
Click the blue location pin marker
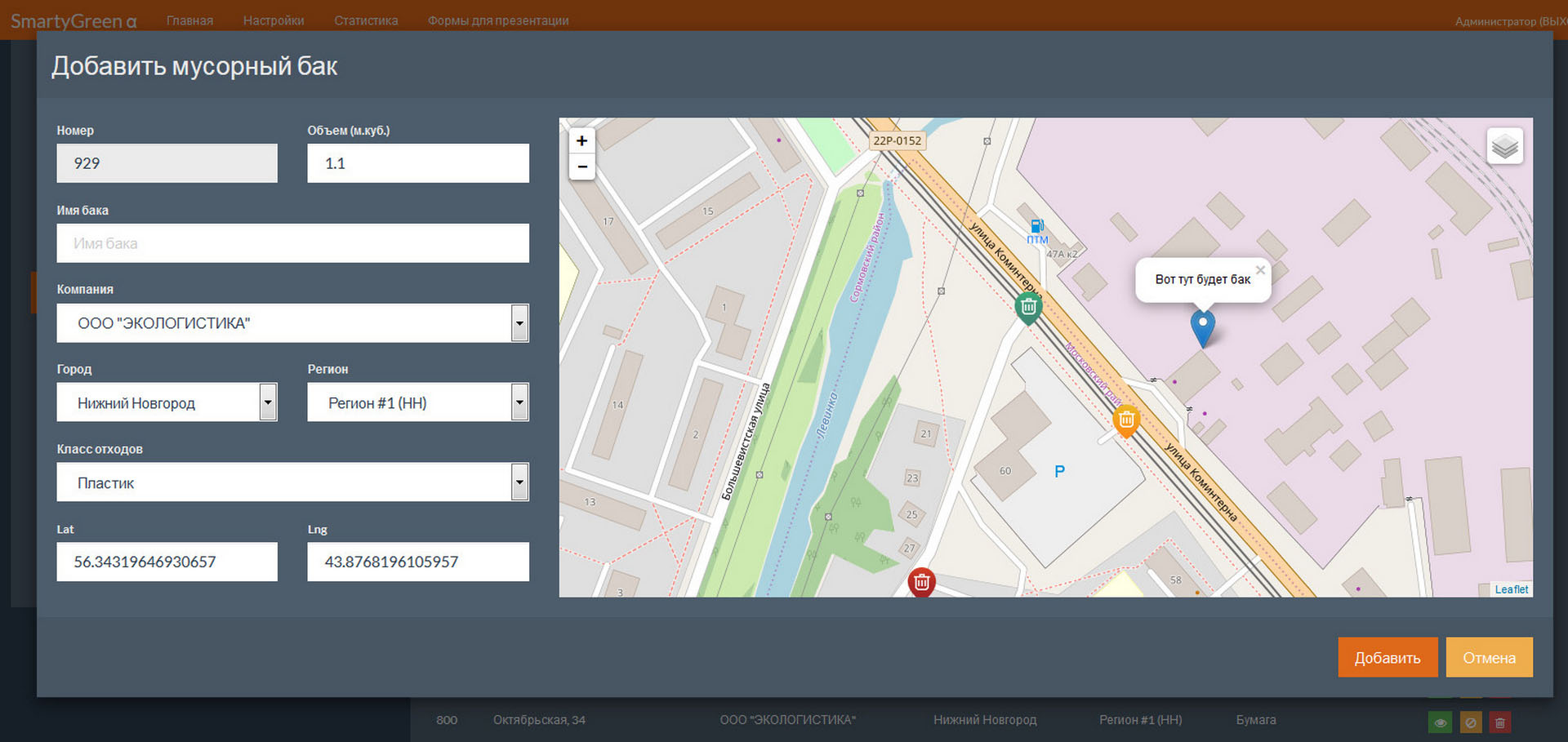point(1202,327)
